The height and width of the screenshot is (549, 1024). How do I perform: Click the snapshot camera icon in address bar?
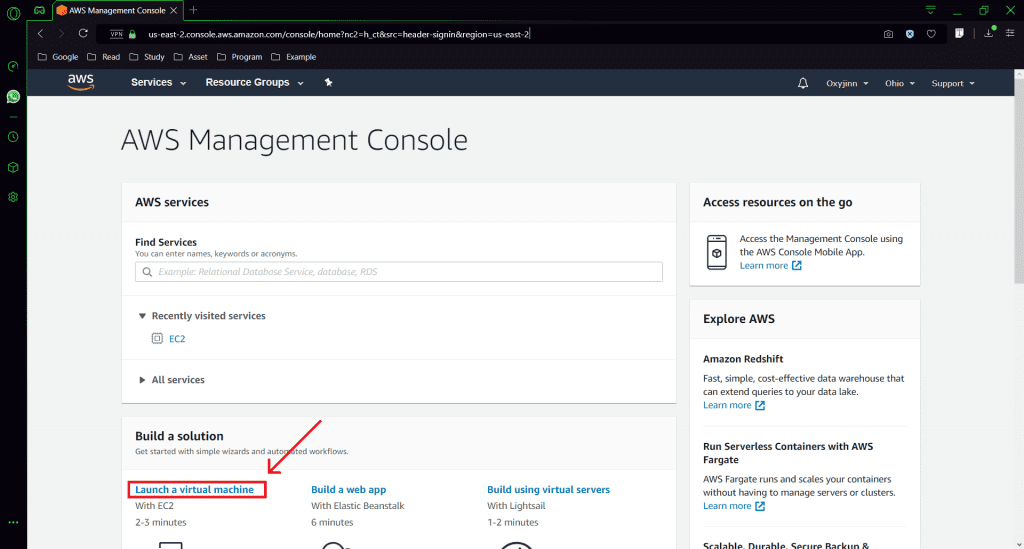[888, 34]
